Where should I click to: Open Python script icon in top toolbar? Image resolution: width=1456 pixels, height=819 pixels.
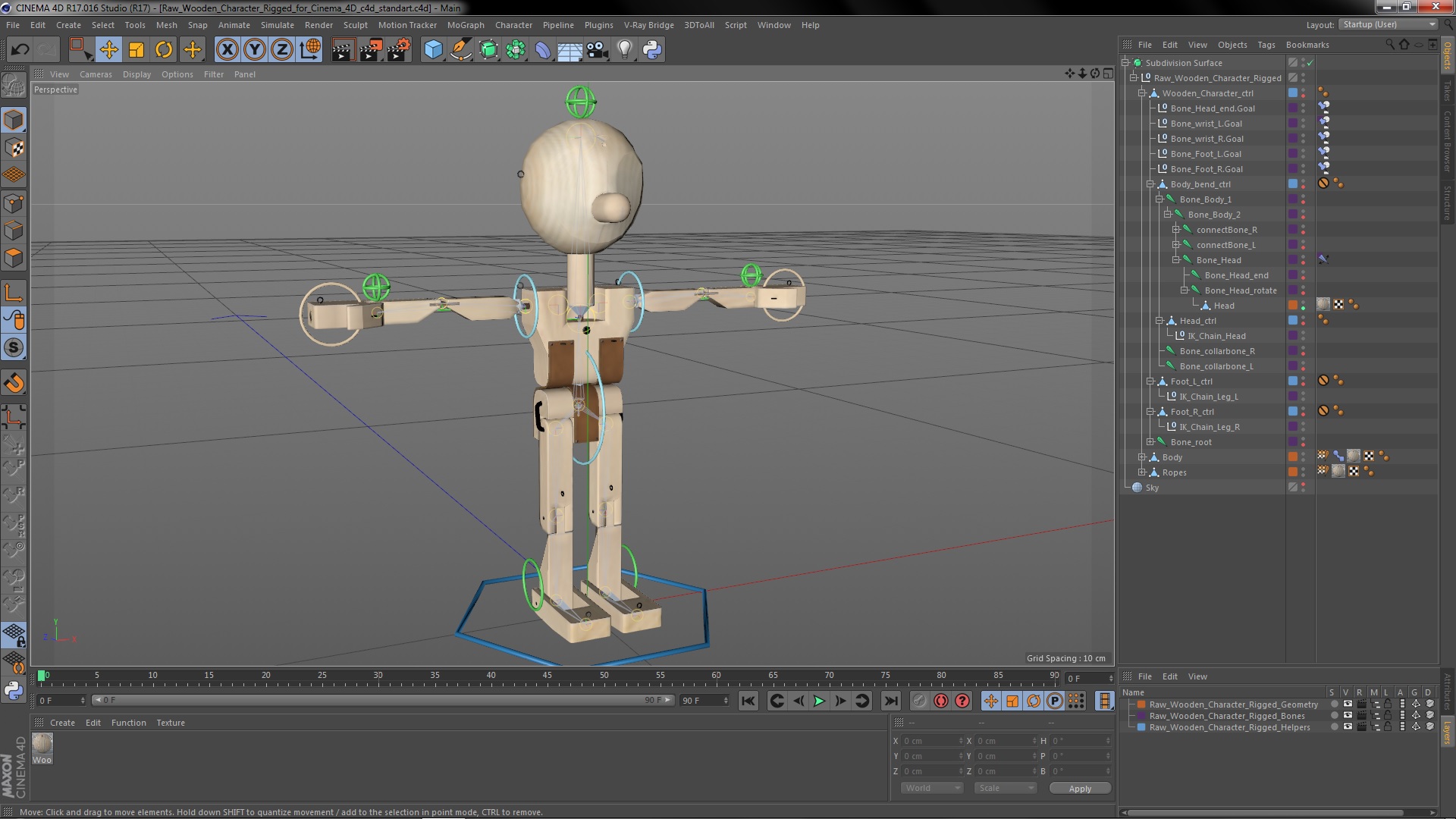click(652, 50)
